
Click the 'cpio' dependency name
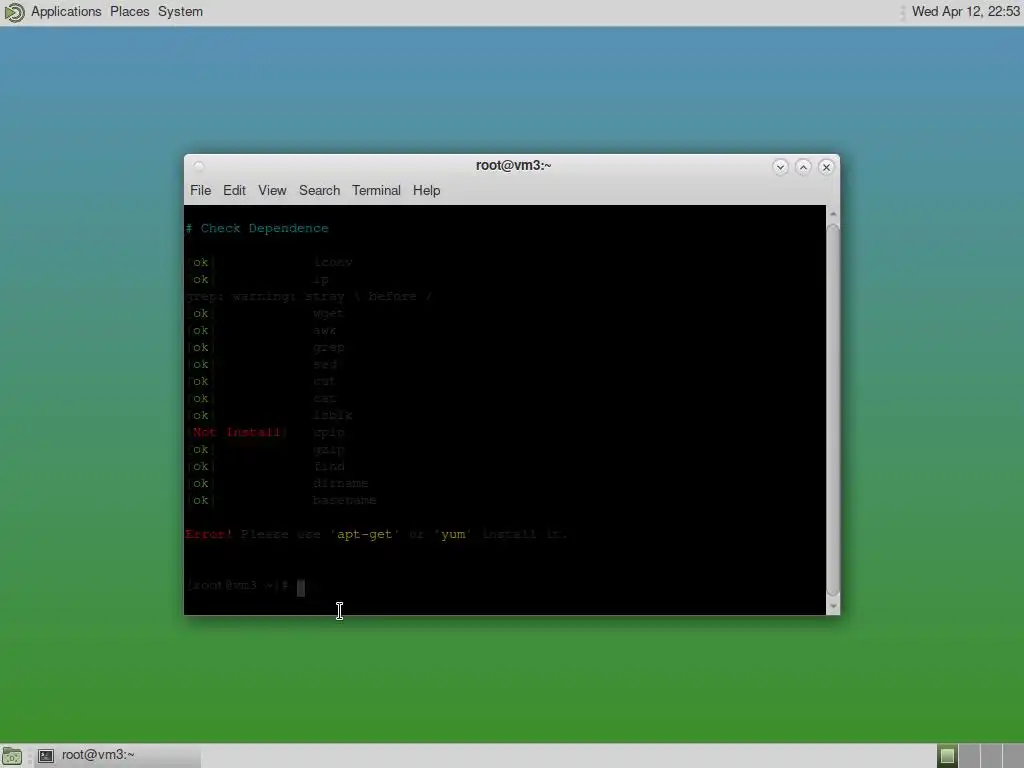328,432
